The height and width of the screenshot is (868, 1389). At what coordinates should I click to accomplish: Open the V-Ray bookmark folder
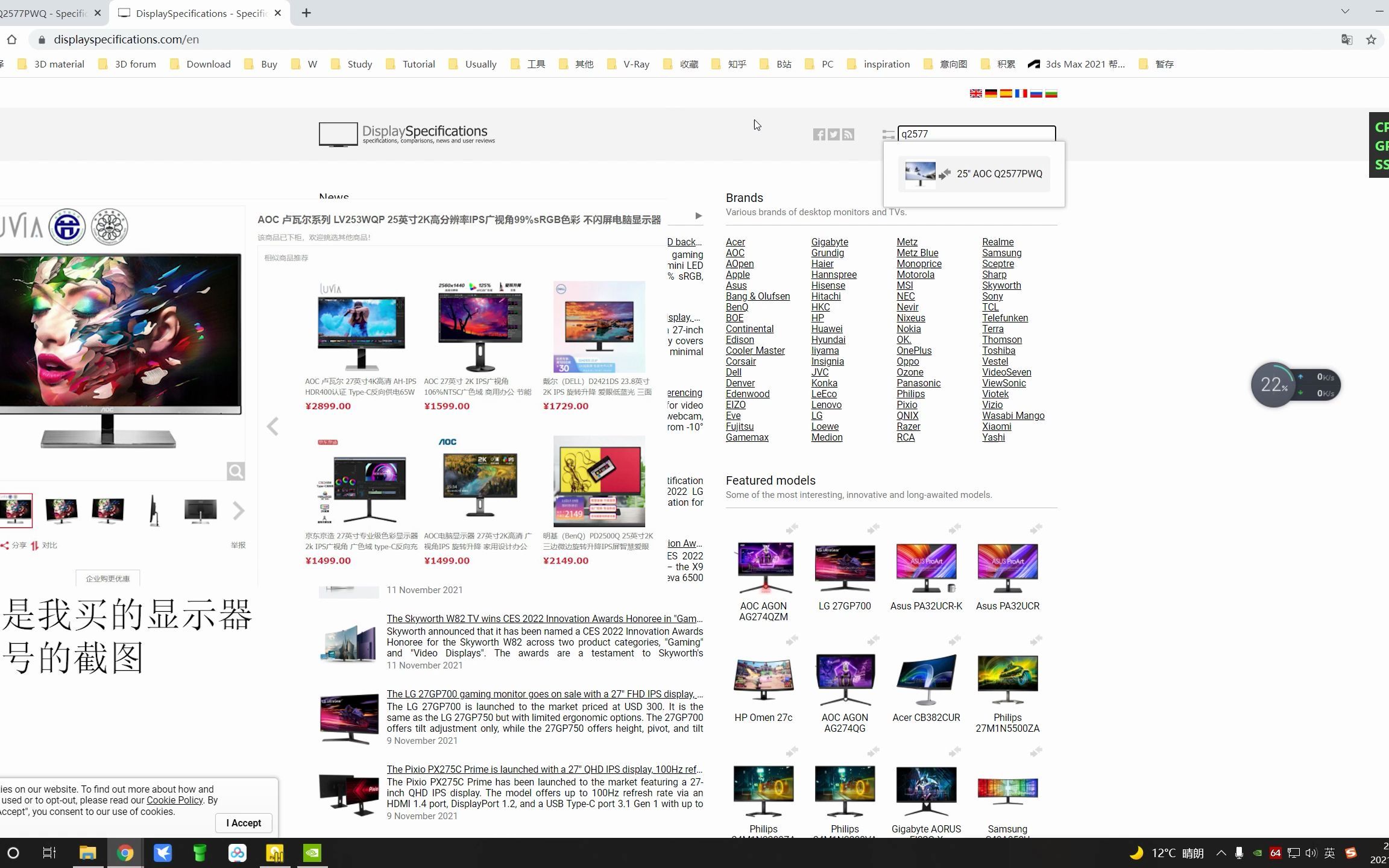pyautogui.click(x=628, y=64)
